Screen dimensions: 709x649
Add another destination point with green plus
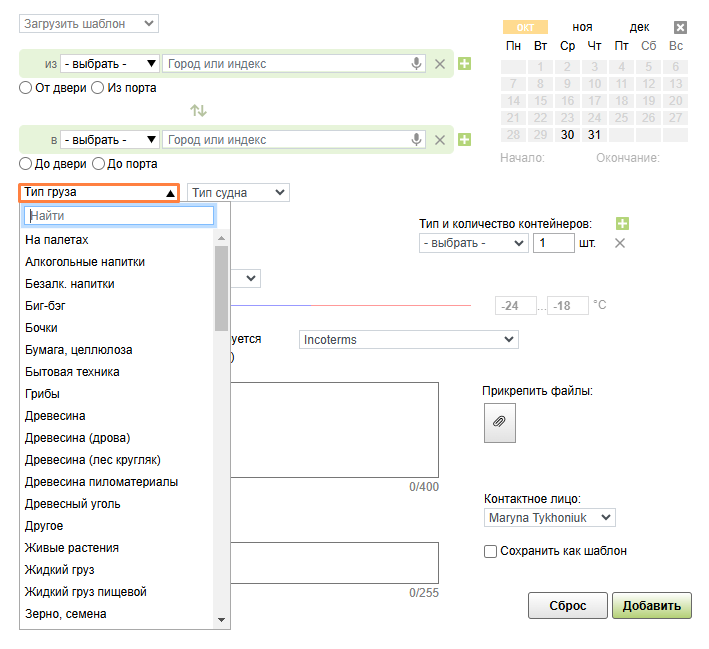464,140
